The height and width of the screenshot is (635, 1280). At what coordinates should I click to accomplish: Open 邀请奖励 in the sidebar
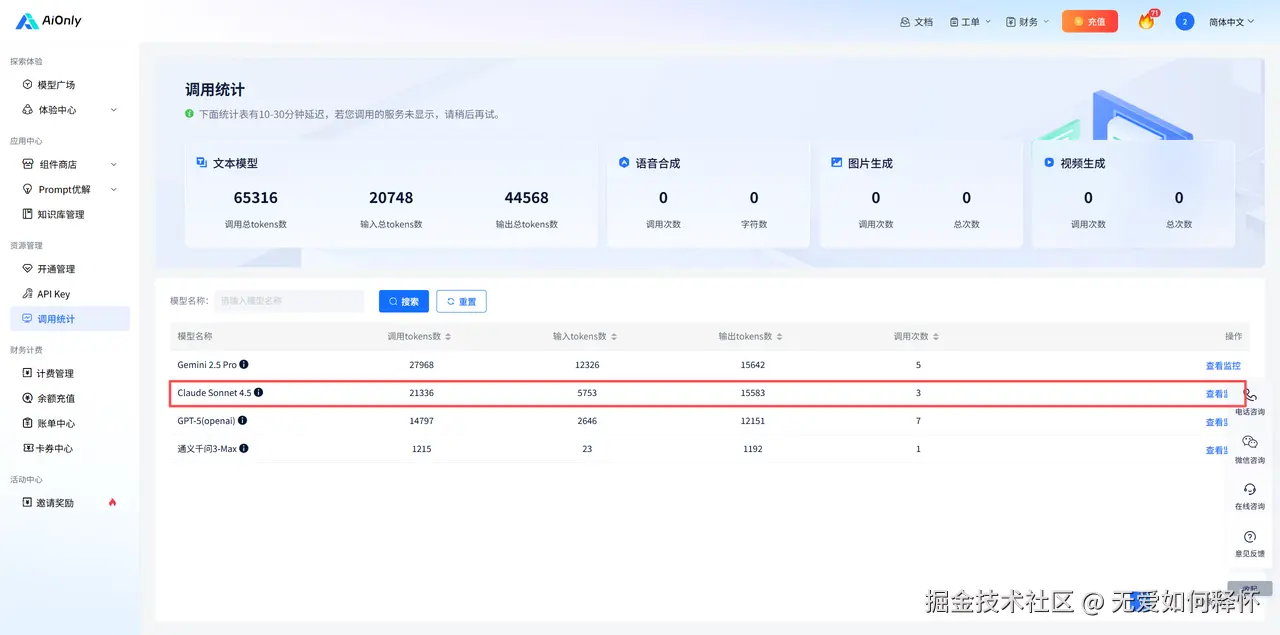click(49, 503)
